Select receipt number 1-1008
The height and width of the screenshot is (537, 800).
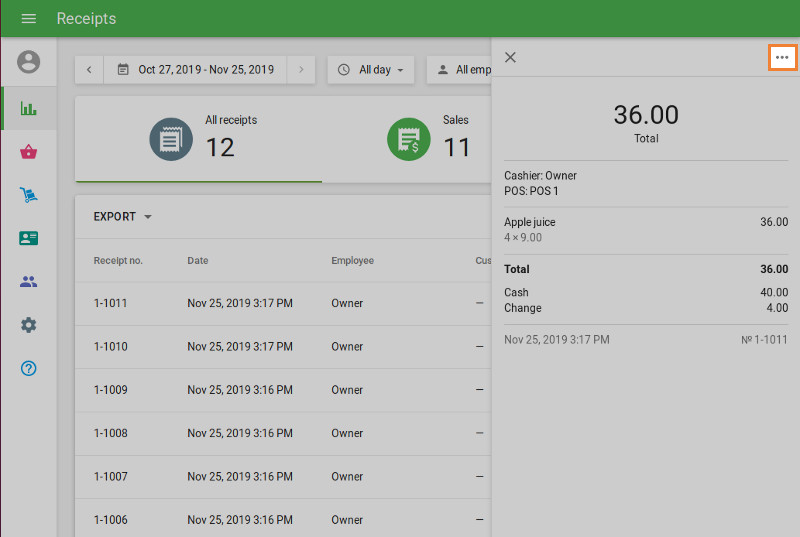110,433
